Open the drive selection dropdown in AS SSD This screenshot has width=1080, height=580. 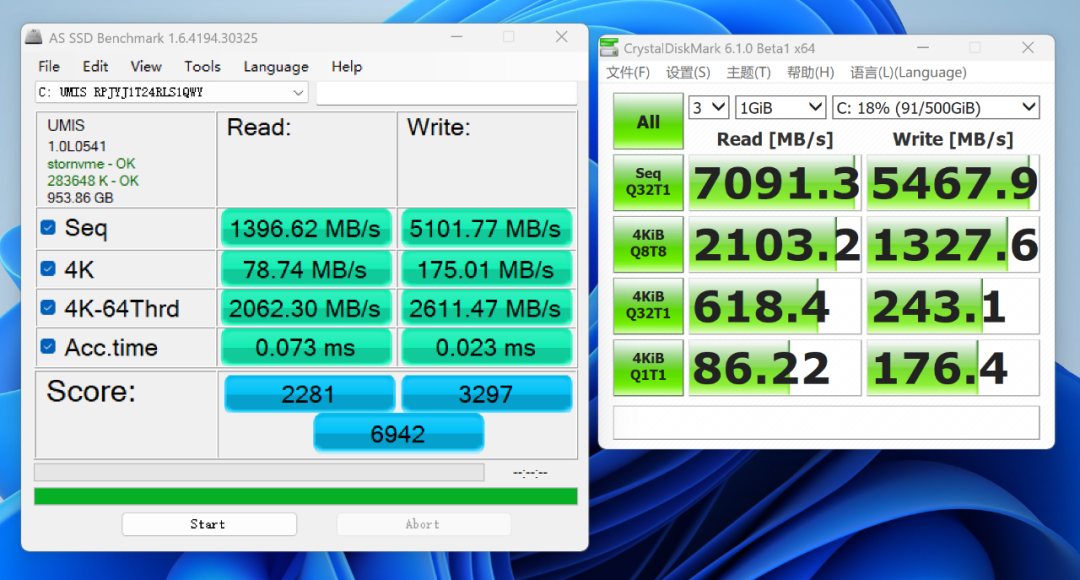(172, 92)
